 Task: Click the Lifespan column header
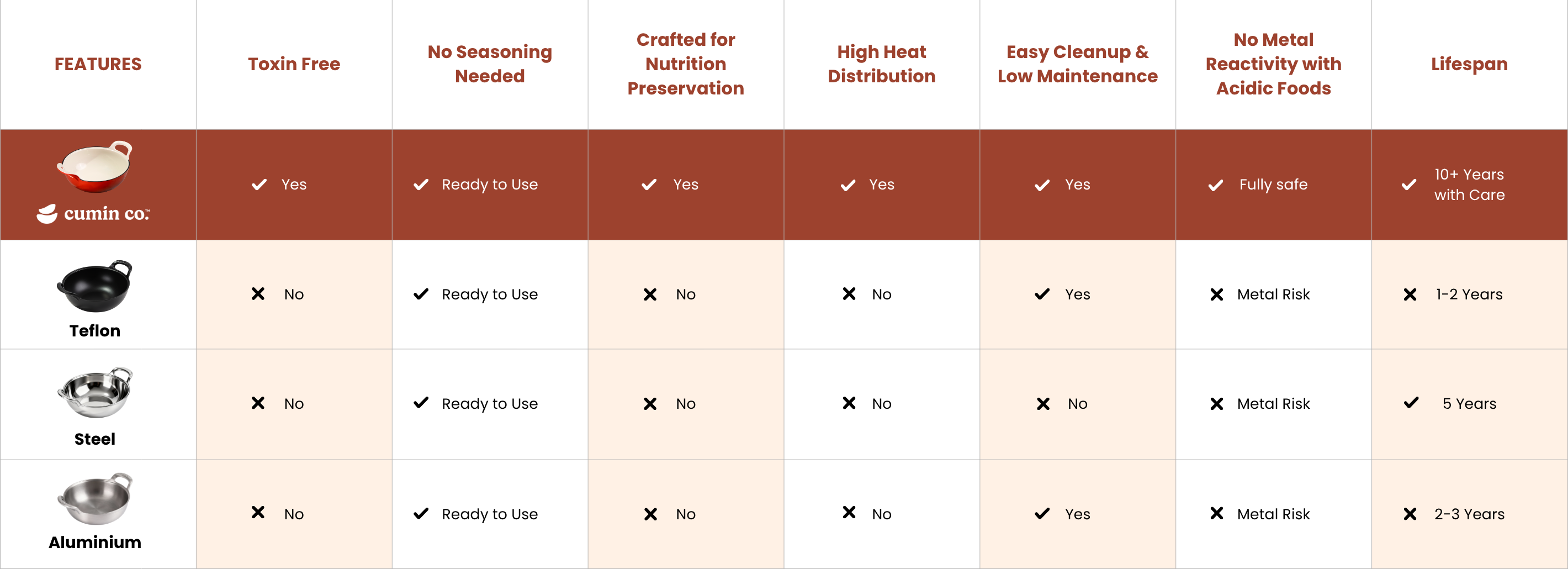click(x=1469, y=64)
